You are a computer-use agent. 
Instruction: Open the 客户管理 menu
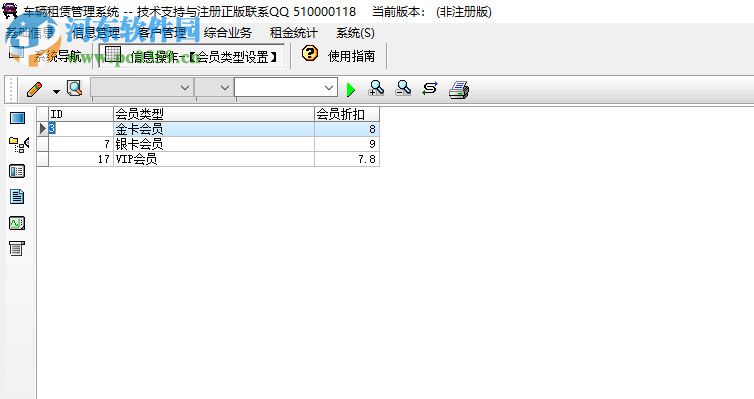162,33
